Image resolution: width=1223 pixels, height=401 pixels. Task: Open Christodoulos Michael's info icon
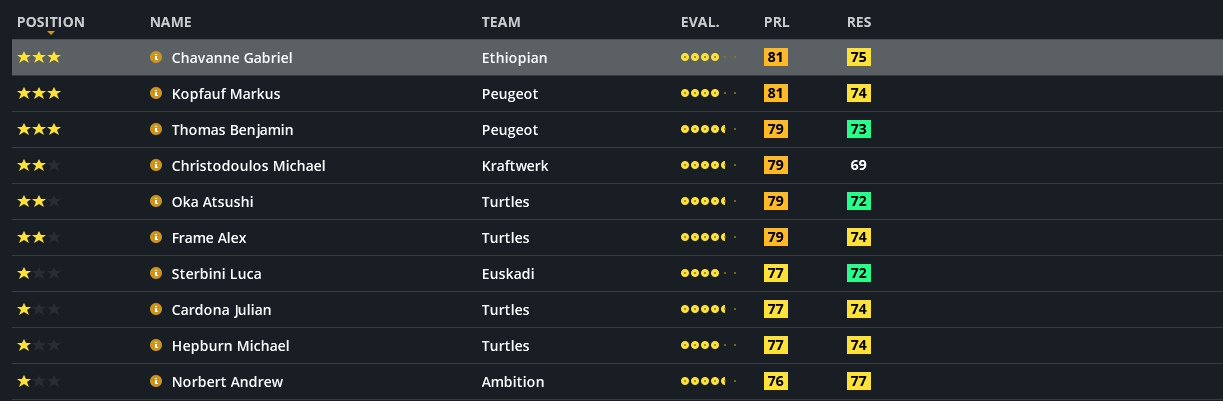(x=156, y=166)
